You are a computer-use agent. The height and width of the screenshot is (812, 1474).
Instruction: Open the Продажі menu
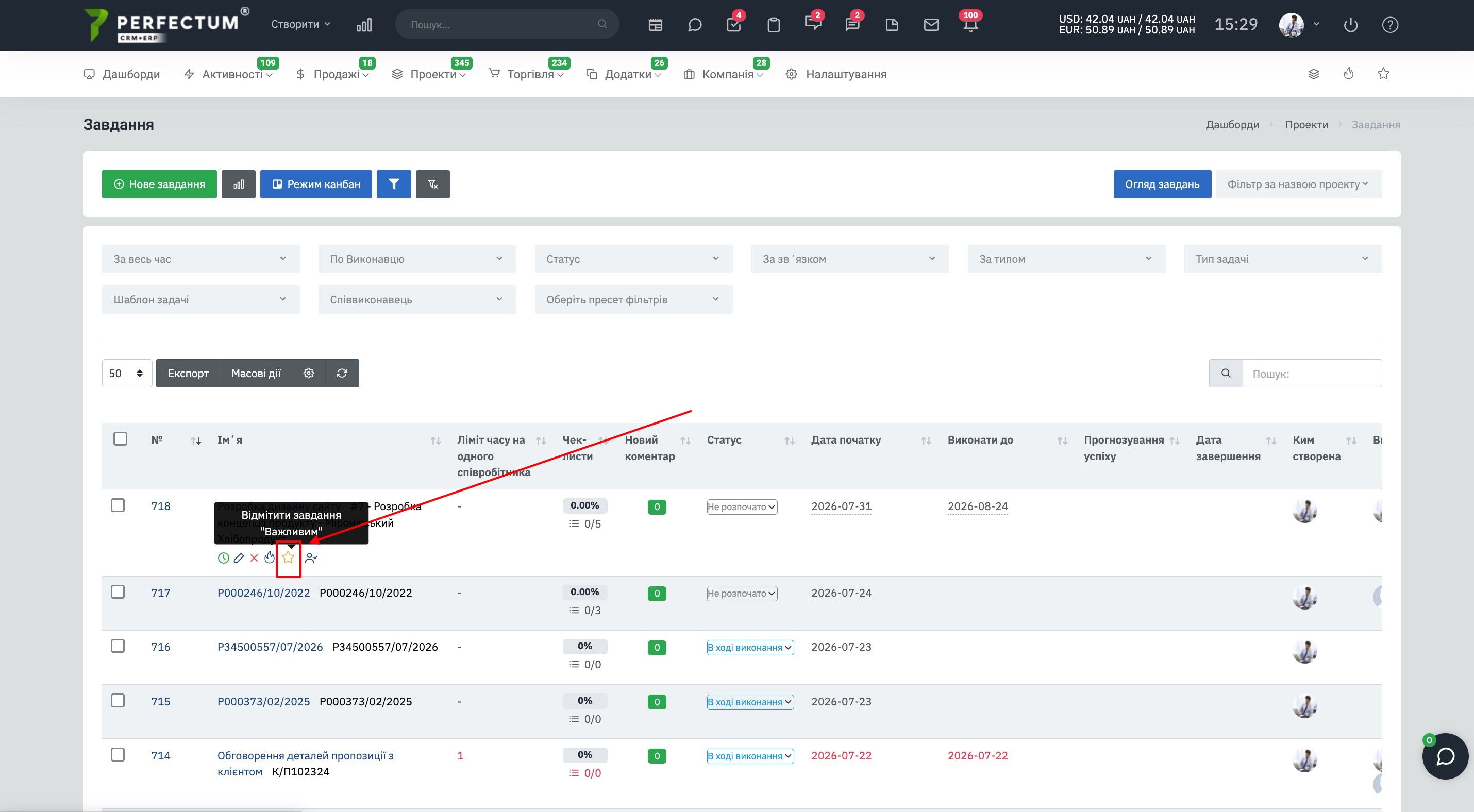[332, 74]
